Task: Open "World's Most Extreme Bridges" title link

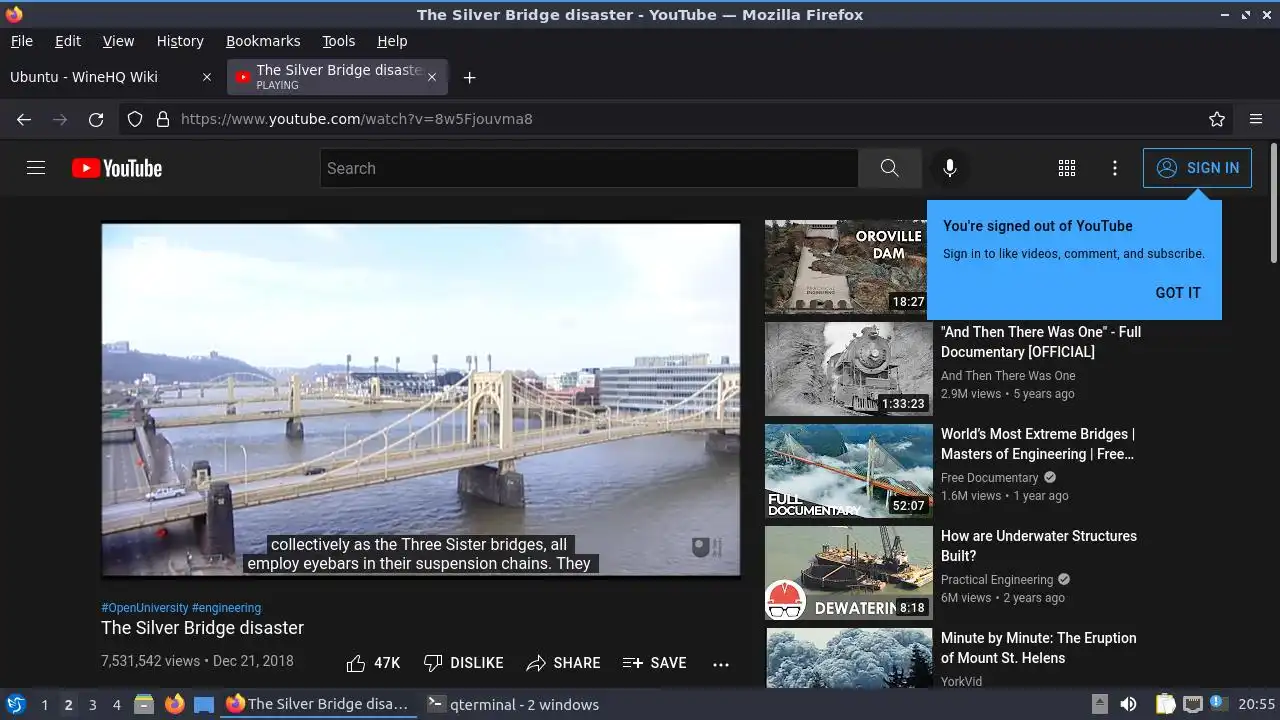Action: (x=1038, y=444)
